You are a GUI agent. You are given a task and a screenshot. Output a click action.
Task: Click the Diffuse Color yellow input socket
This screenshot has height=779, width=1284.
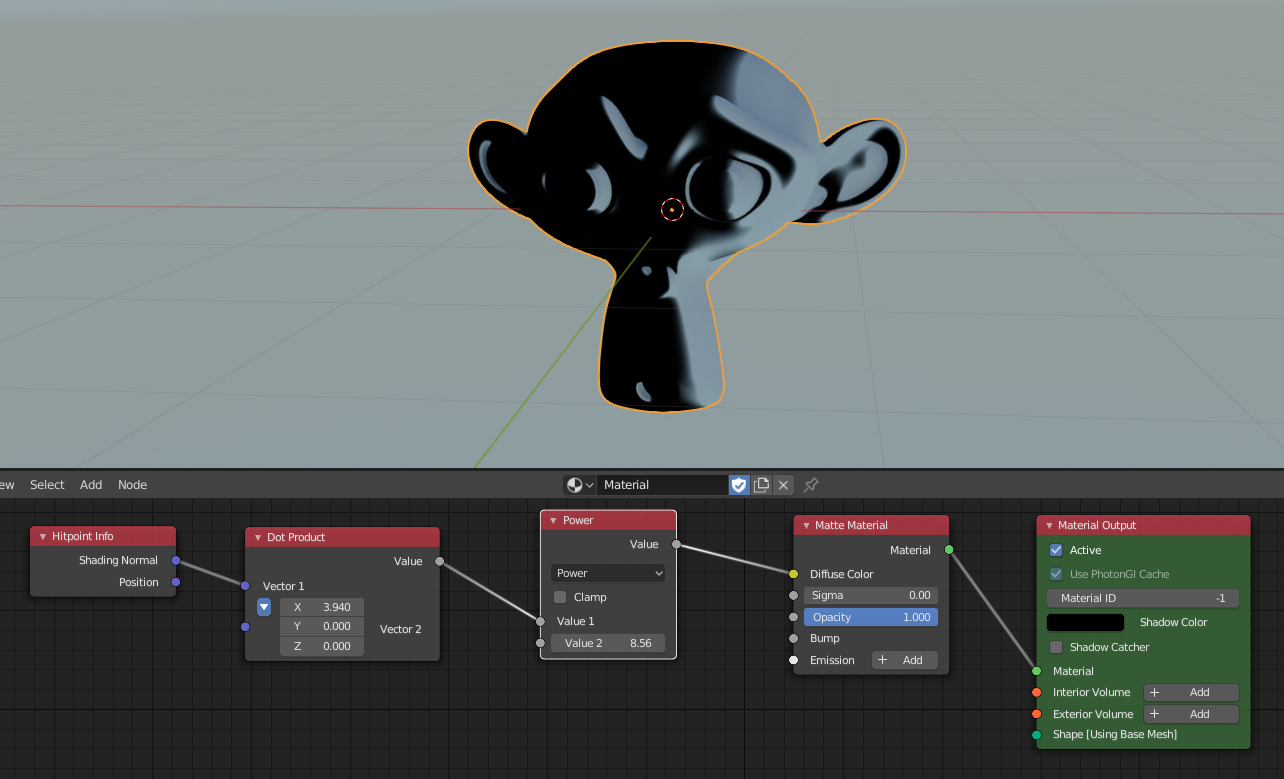pos(793,574)
